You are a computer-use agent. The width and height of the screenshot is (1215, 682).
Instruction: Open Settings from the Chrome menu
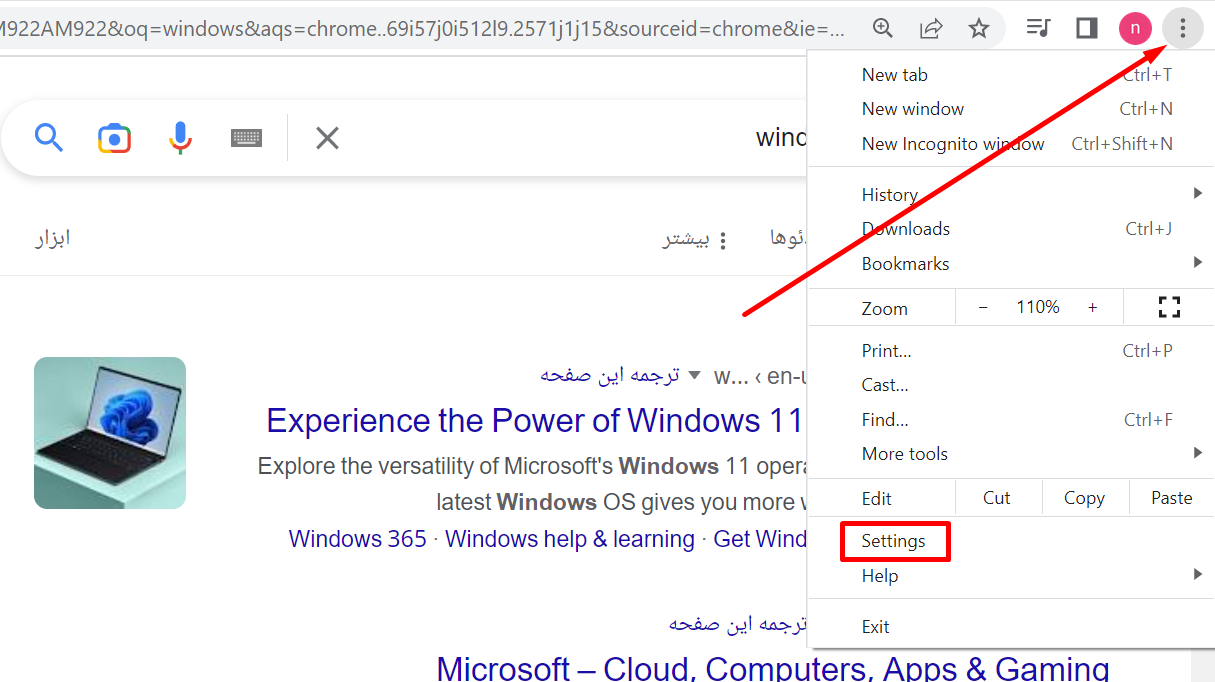point(894,541)
